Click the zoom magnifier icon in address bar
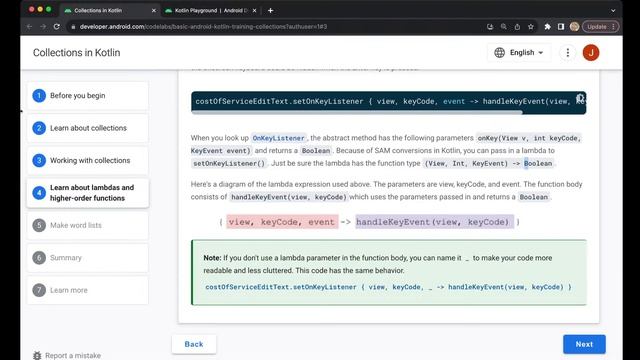 (504, 27)
